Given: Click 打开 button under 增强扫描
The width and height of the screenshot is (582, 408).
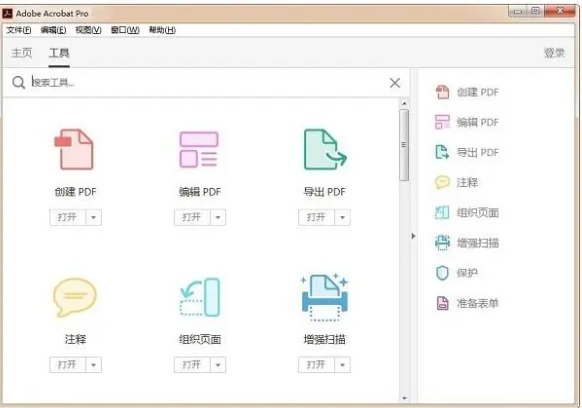Looking at the screenshot, I should (x=317, y=365).
